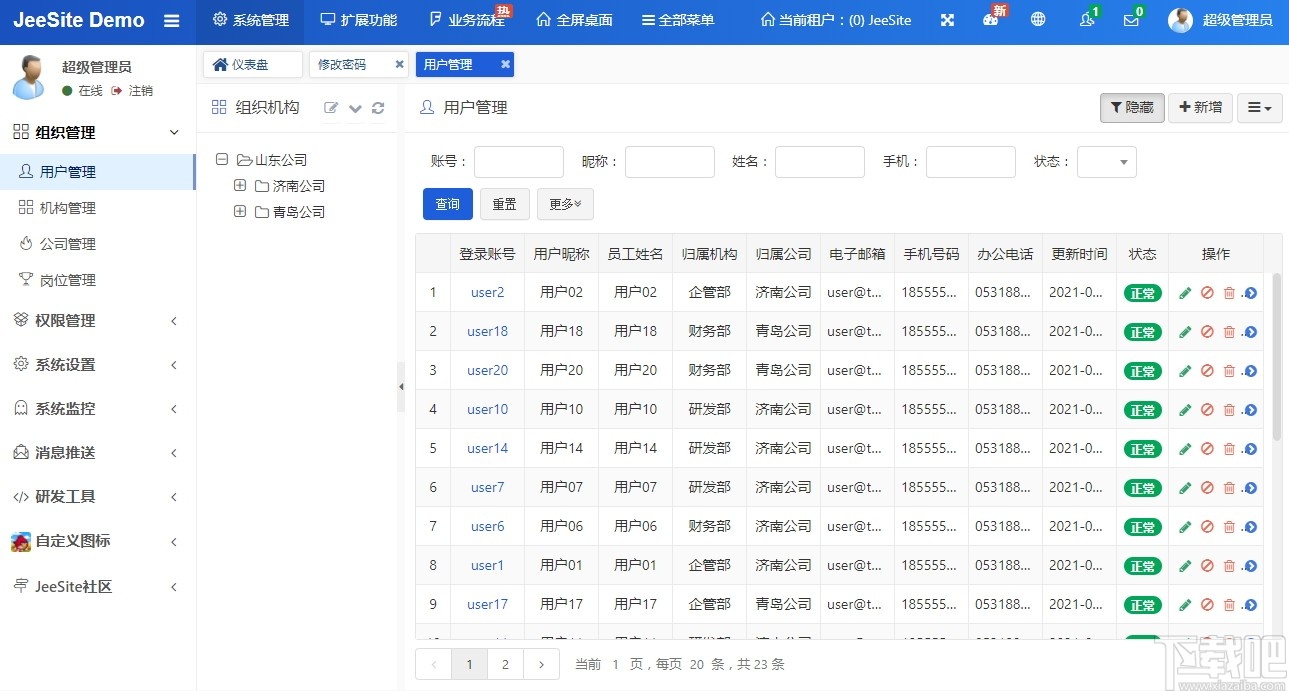This screenshot has height=691, width=1289.
Task: Toggle the 正常 status badge on user10
Action: [x=1142, y=409]
